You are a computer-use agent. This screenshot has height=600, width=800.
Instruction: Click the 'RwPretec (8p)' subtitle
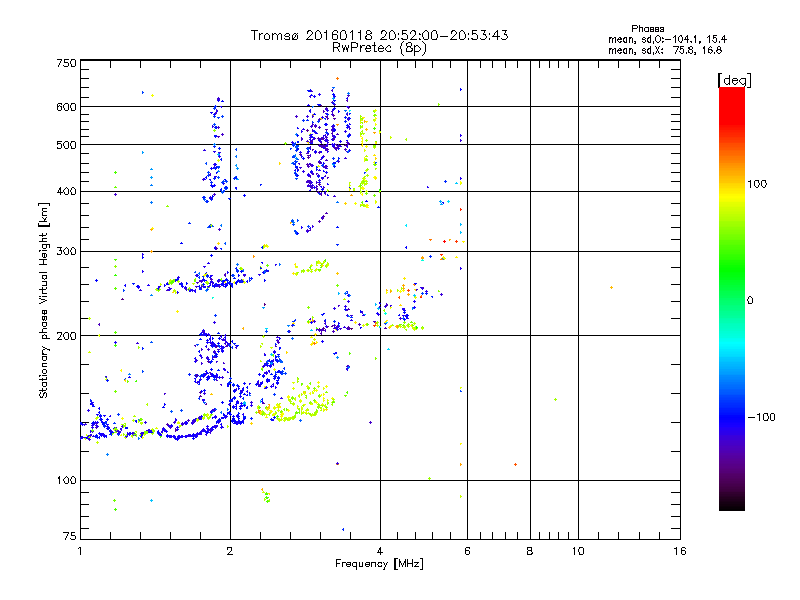379,48
